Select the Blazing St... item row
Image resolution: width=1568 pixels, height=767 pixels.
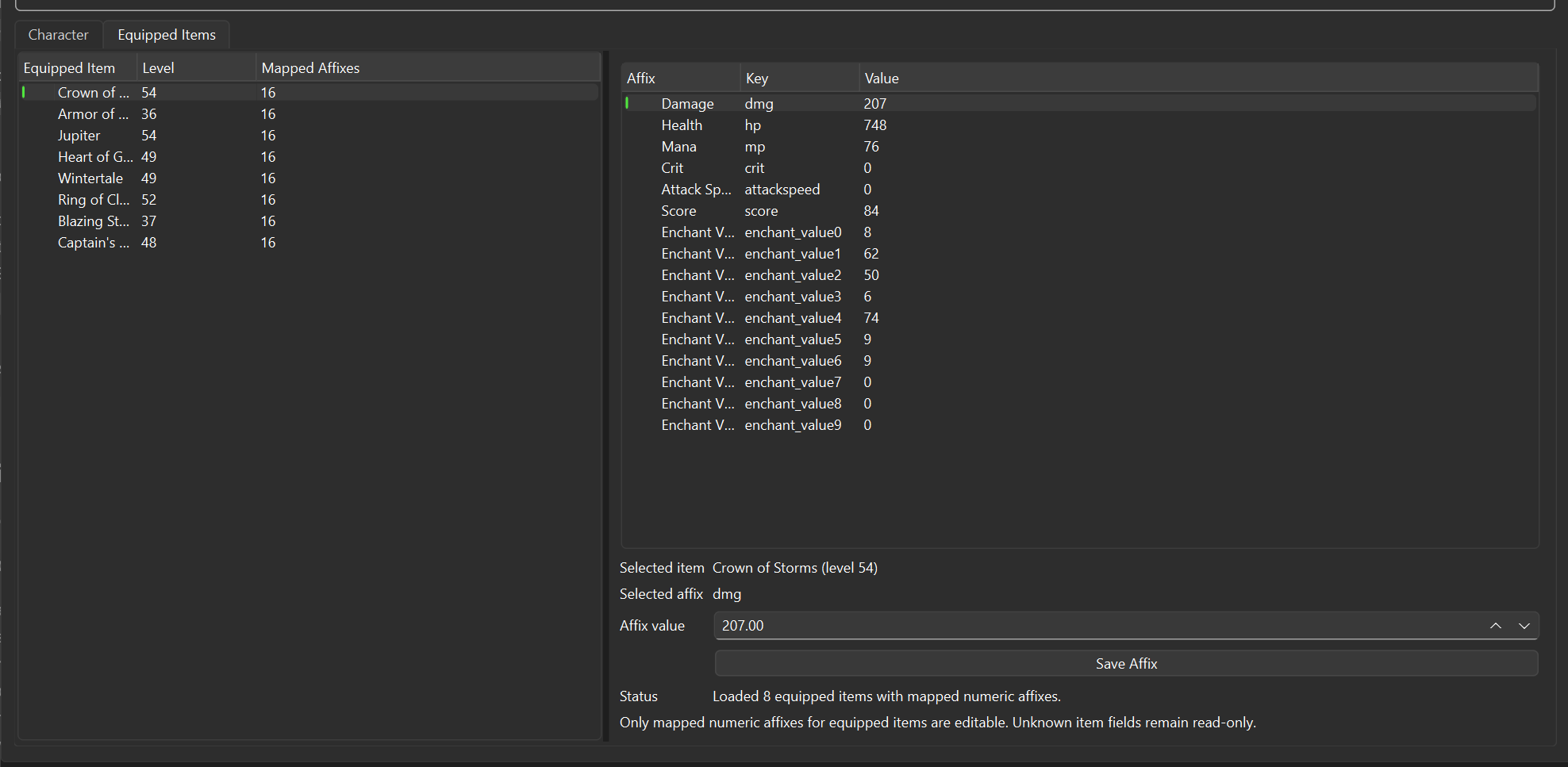(93, 221)
